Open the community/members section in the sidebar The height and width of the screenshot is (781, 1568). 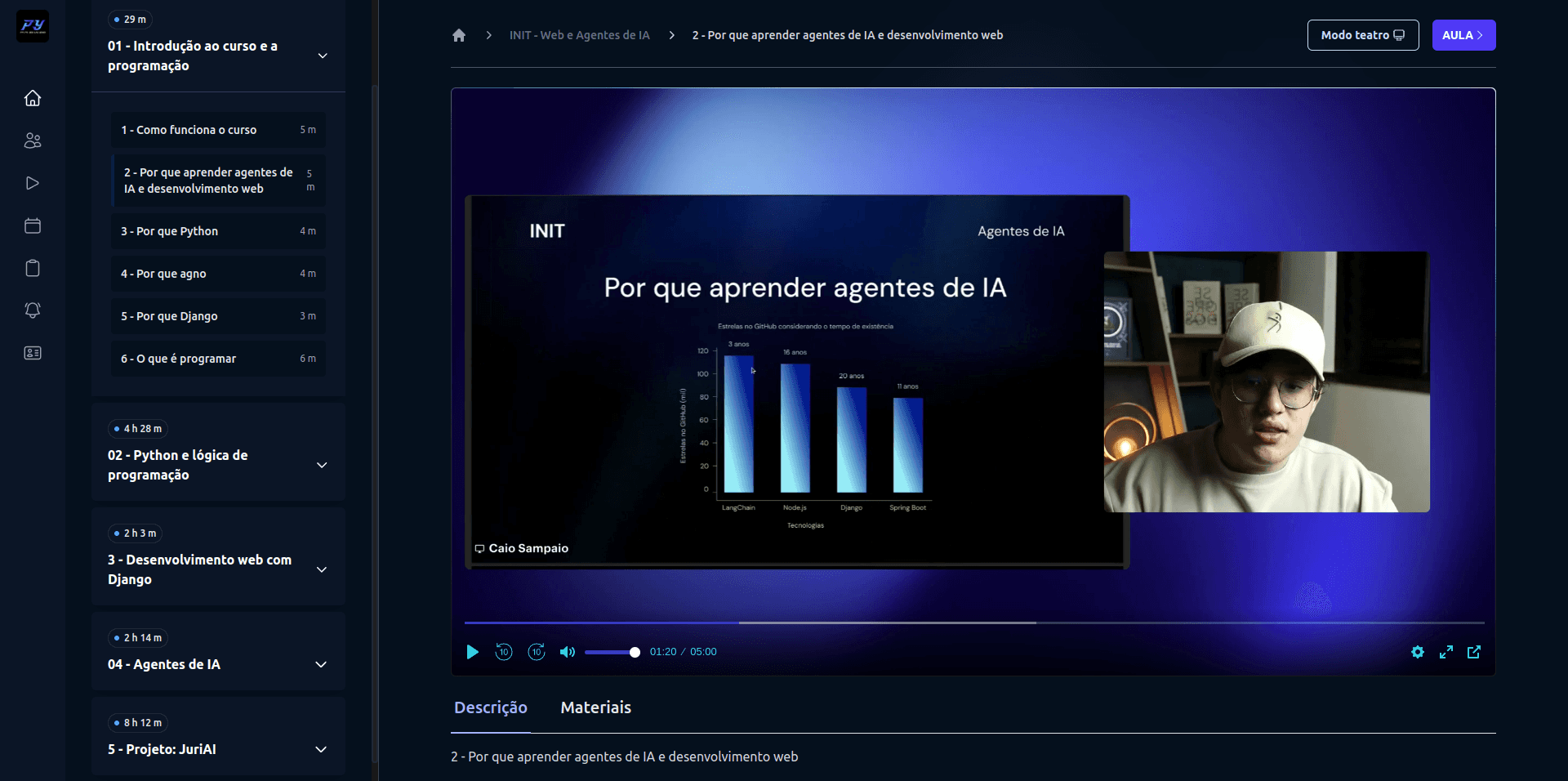click(x=33, y=140)
